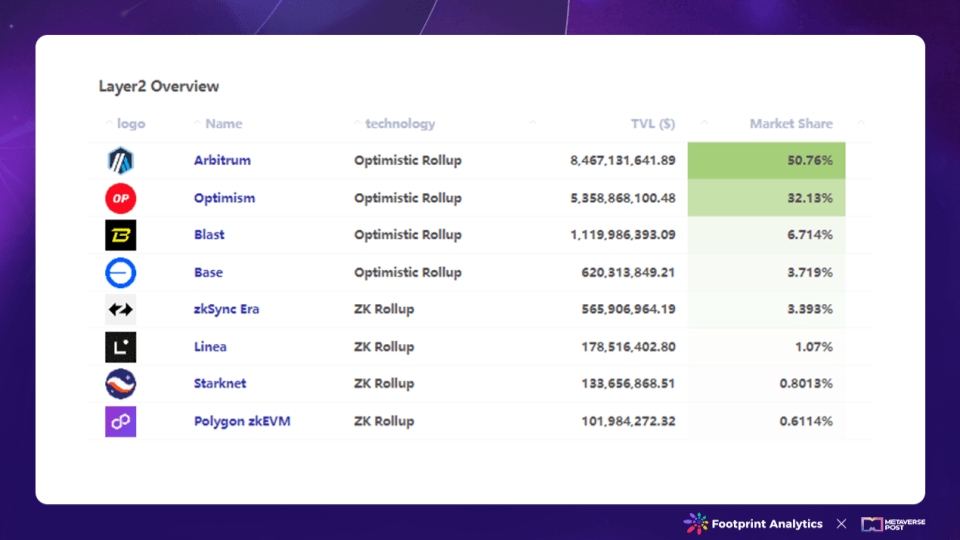Viewport: 960px width, 540px height.
Task: Select Blast's Optimistic Rollup technology cell
Action: coord(408,235)
